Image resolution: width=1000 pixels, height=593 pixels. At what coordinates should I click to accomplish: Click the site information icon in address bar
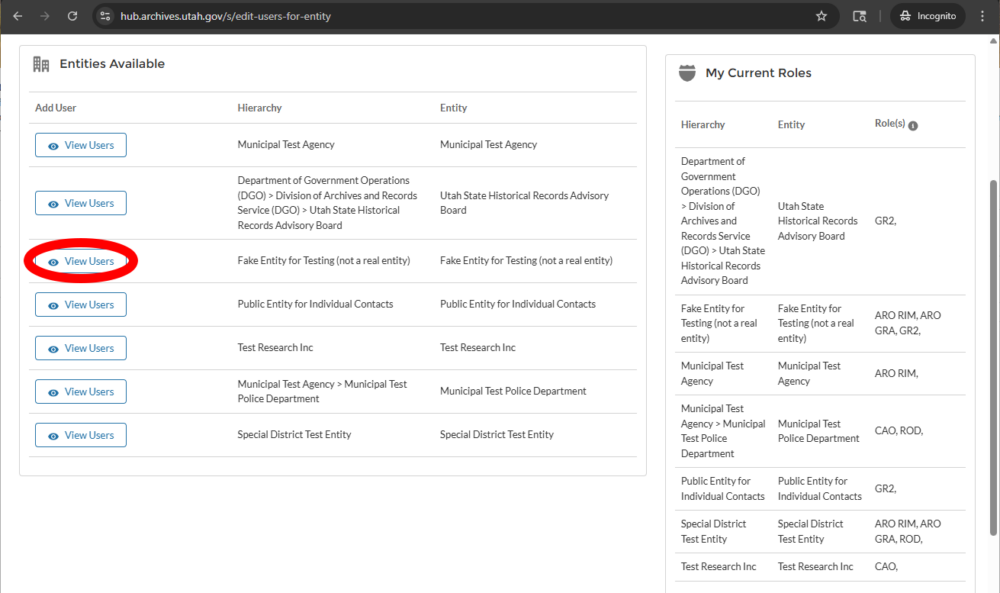[105, 16]
